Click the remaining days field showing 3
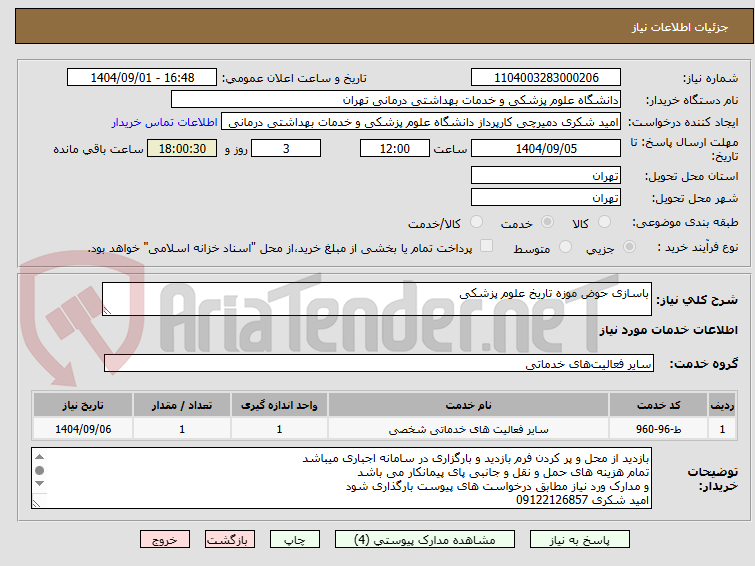 [x=286, y=148]
